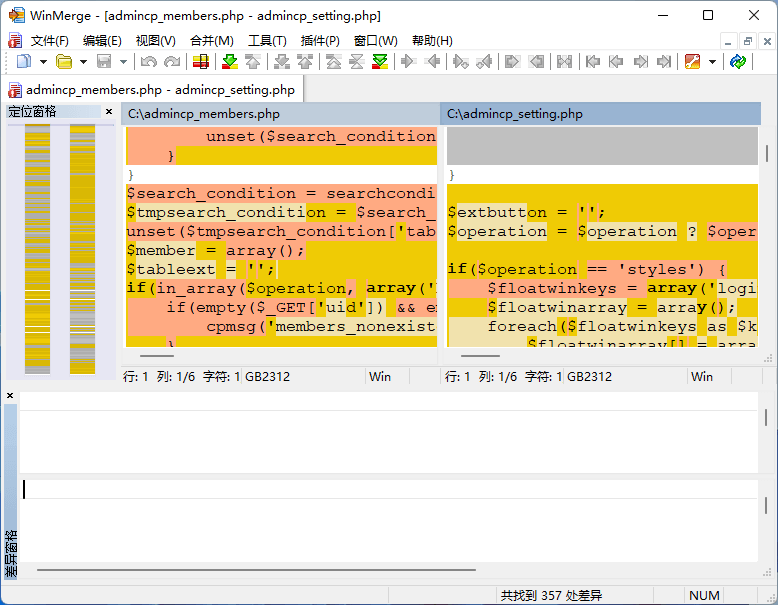Expand the Options wrench dropdown arrow
Screen dimensions: 778x605
coord(713,62)
